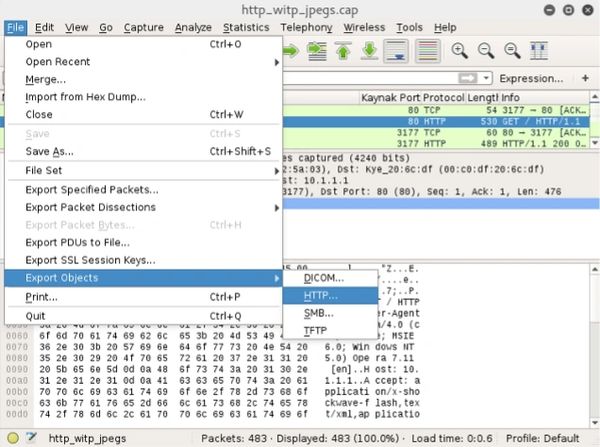Select the TCP row 54 3177 → 80
The height and width of the screenshot is (447, 600).
tap(436, 111)
